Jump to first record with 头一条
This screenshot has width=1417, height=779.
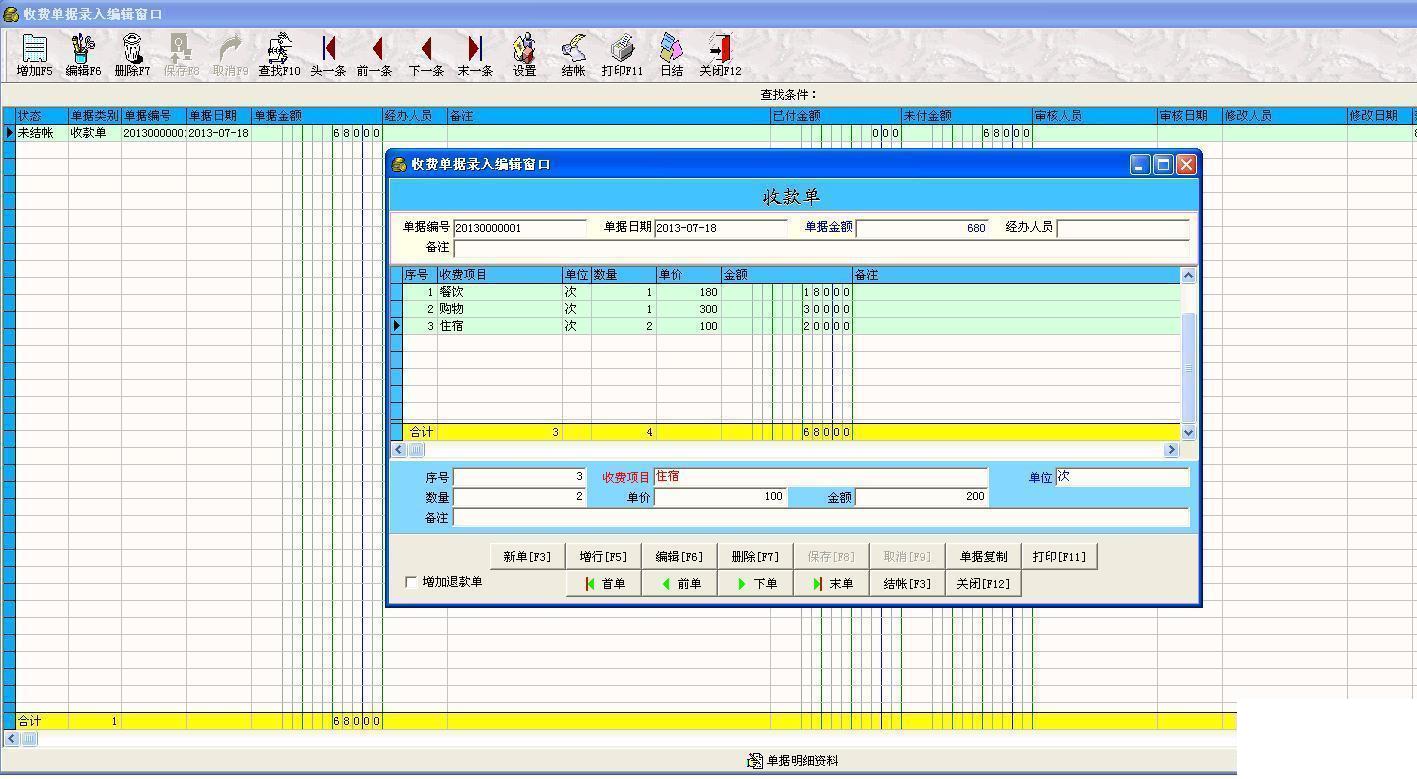(328, 55)
